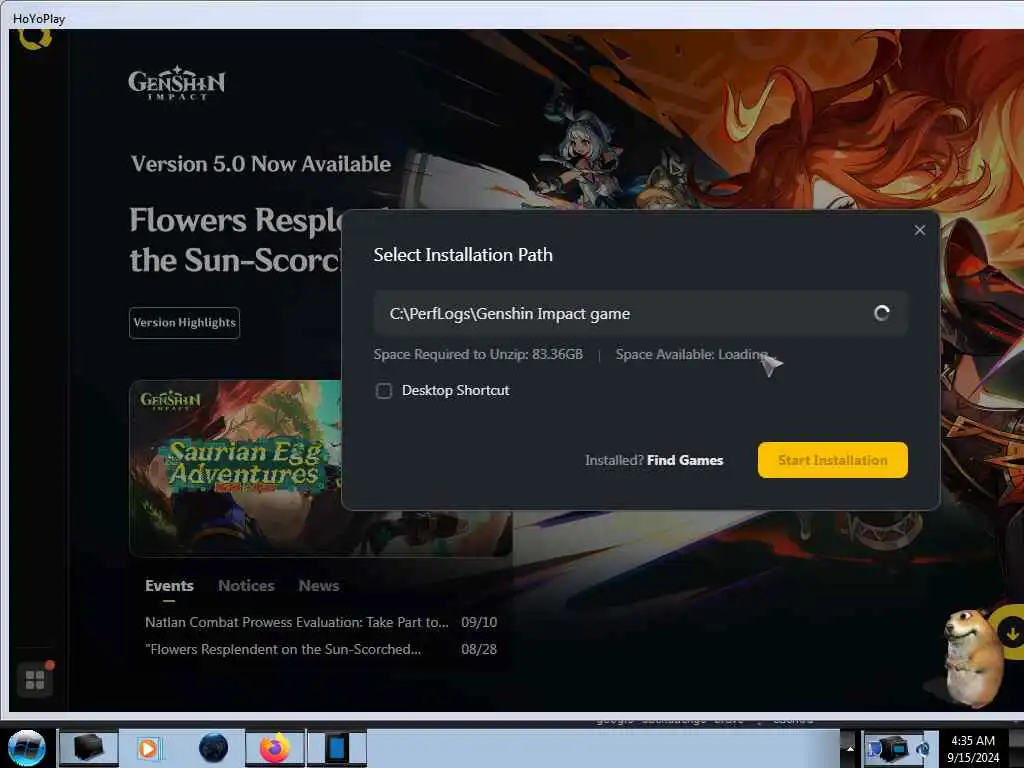The width and height of the screenshot is (1024, 768).
Task: Click the HoYoPlay sidebar logo icon
Action: pyautogui.click(x=35, y=39)
